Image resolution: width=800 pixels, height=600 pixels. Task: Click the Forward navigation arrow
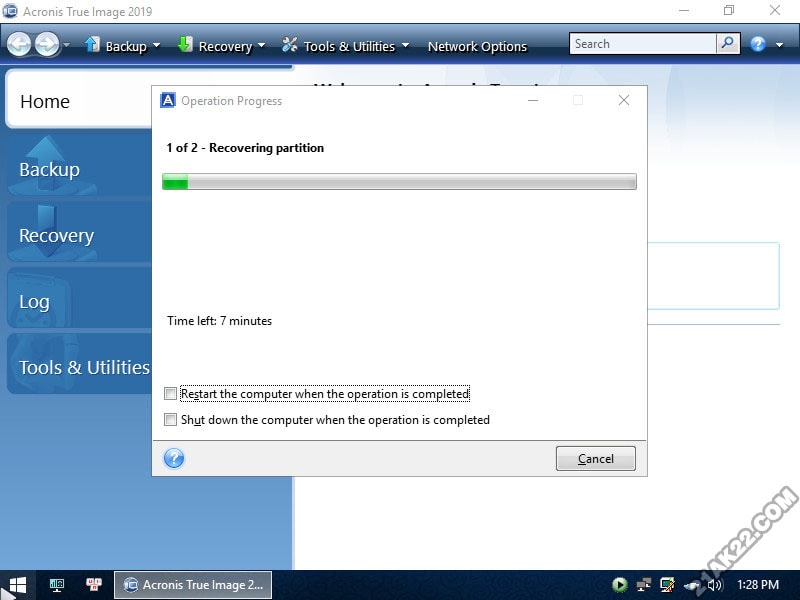47,44
